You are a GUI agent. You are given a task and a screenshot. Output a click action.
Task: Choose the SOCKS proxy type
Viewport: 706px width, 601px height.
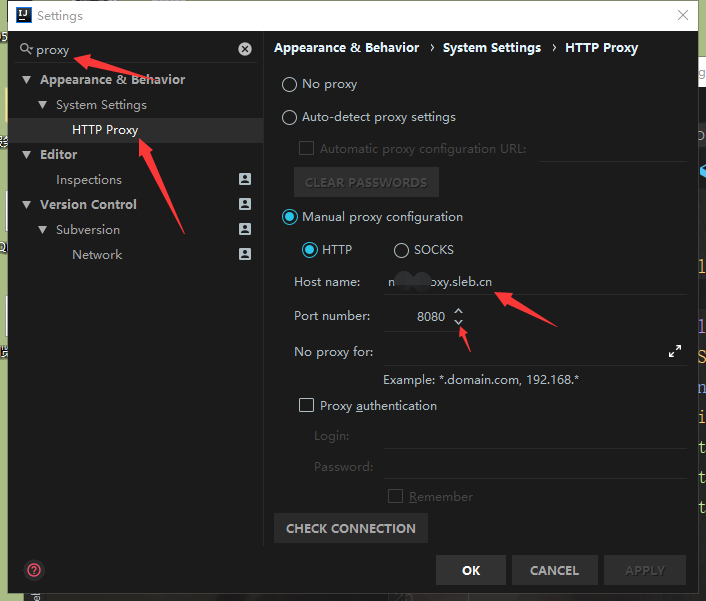pos(401,250)
